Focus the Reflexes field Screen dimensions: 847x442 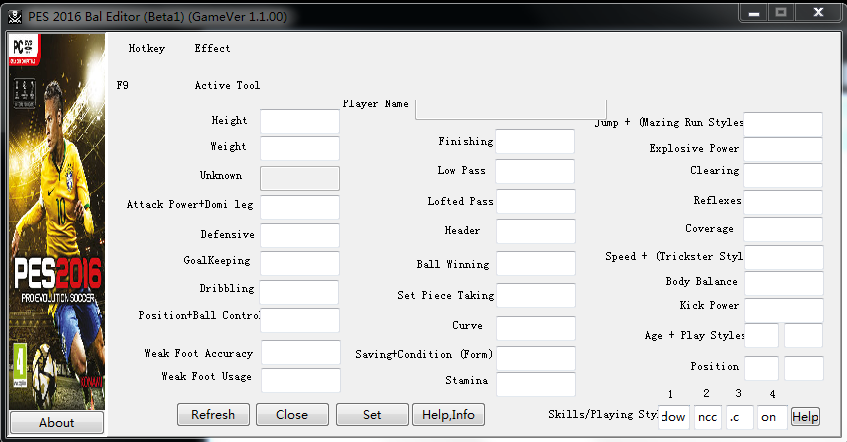(x=783, y=202)
